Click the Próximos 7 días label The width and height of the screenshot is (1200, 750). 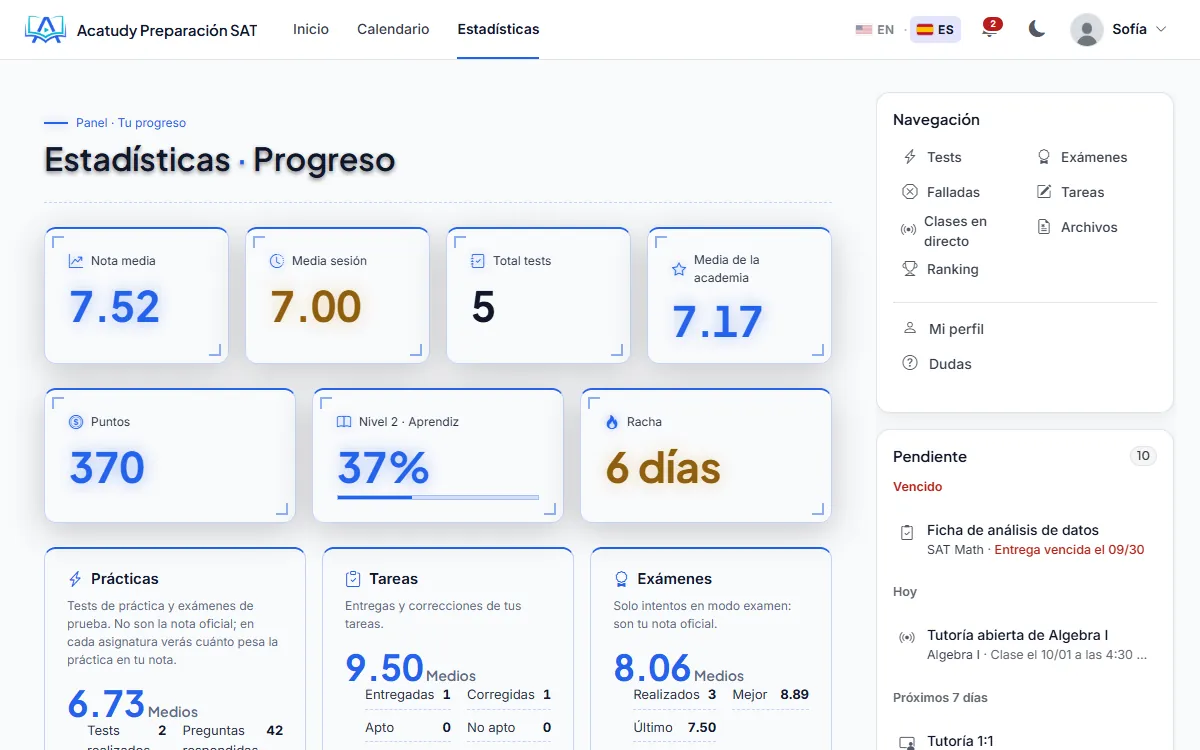click(x=940, y=698)
